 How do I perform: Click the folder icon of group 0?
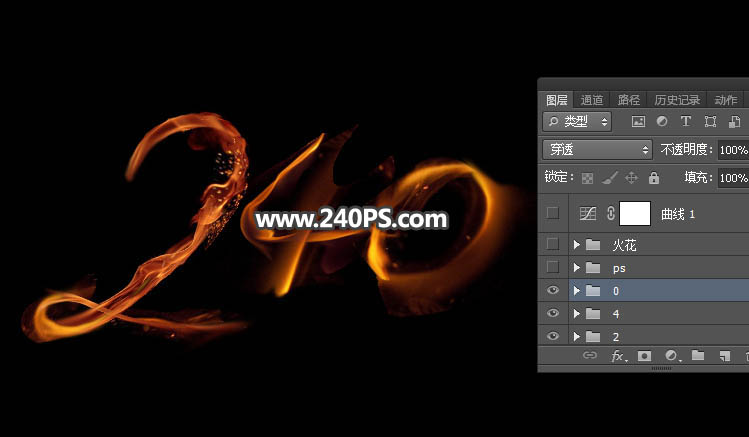click(593, 290)
